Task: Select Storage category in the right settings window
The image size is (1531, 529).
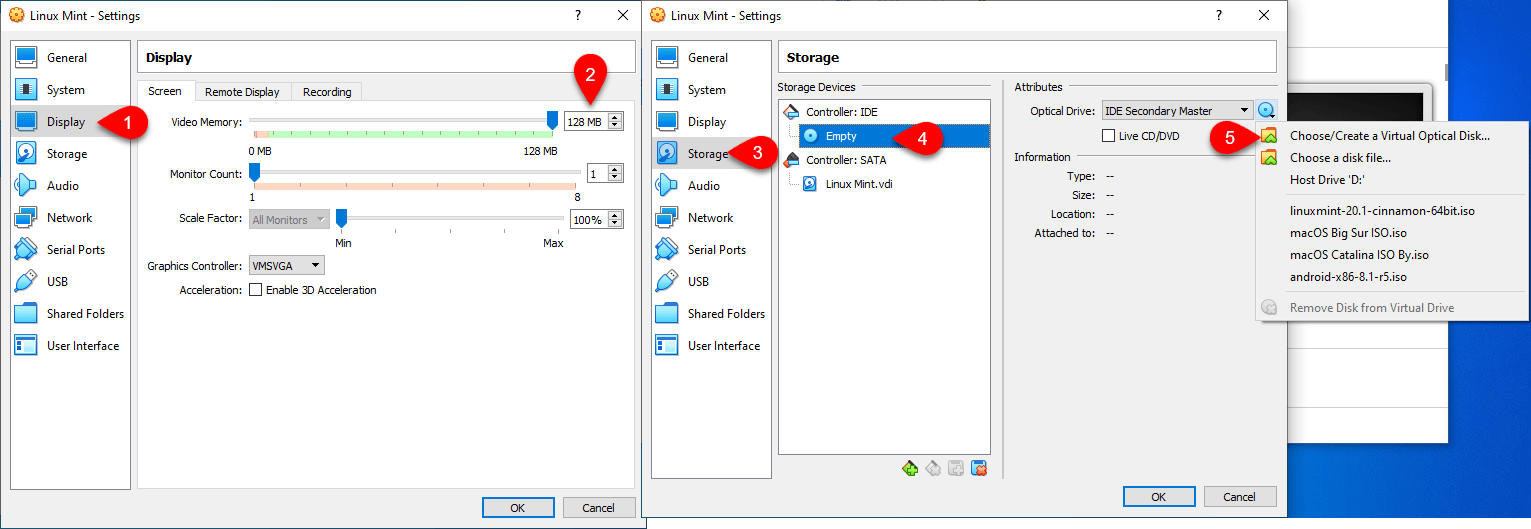Action: click(711, 154)
